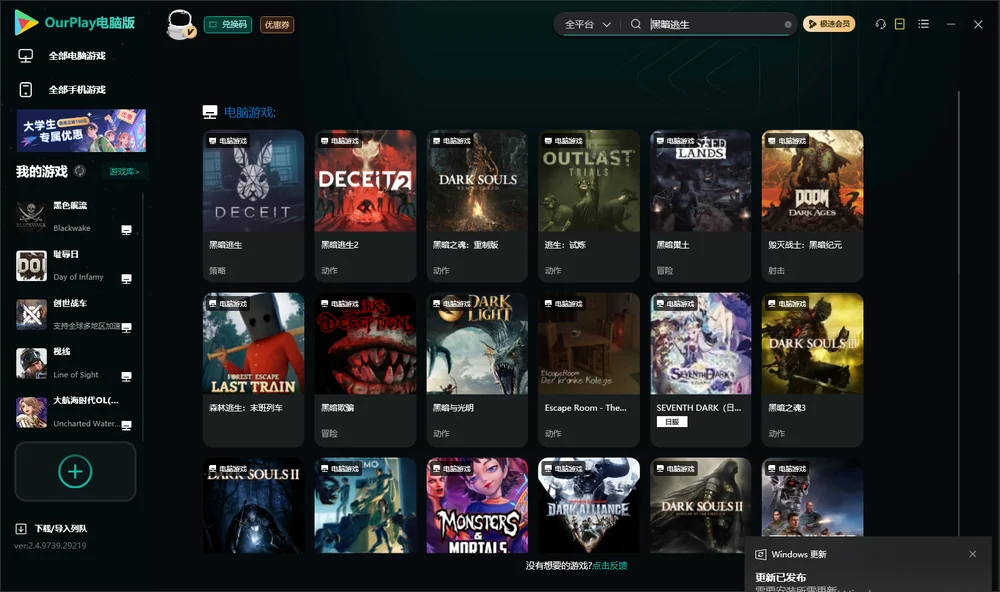
Task: Click the 黑暗逃生 search input field
Action: (716, 24)
